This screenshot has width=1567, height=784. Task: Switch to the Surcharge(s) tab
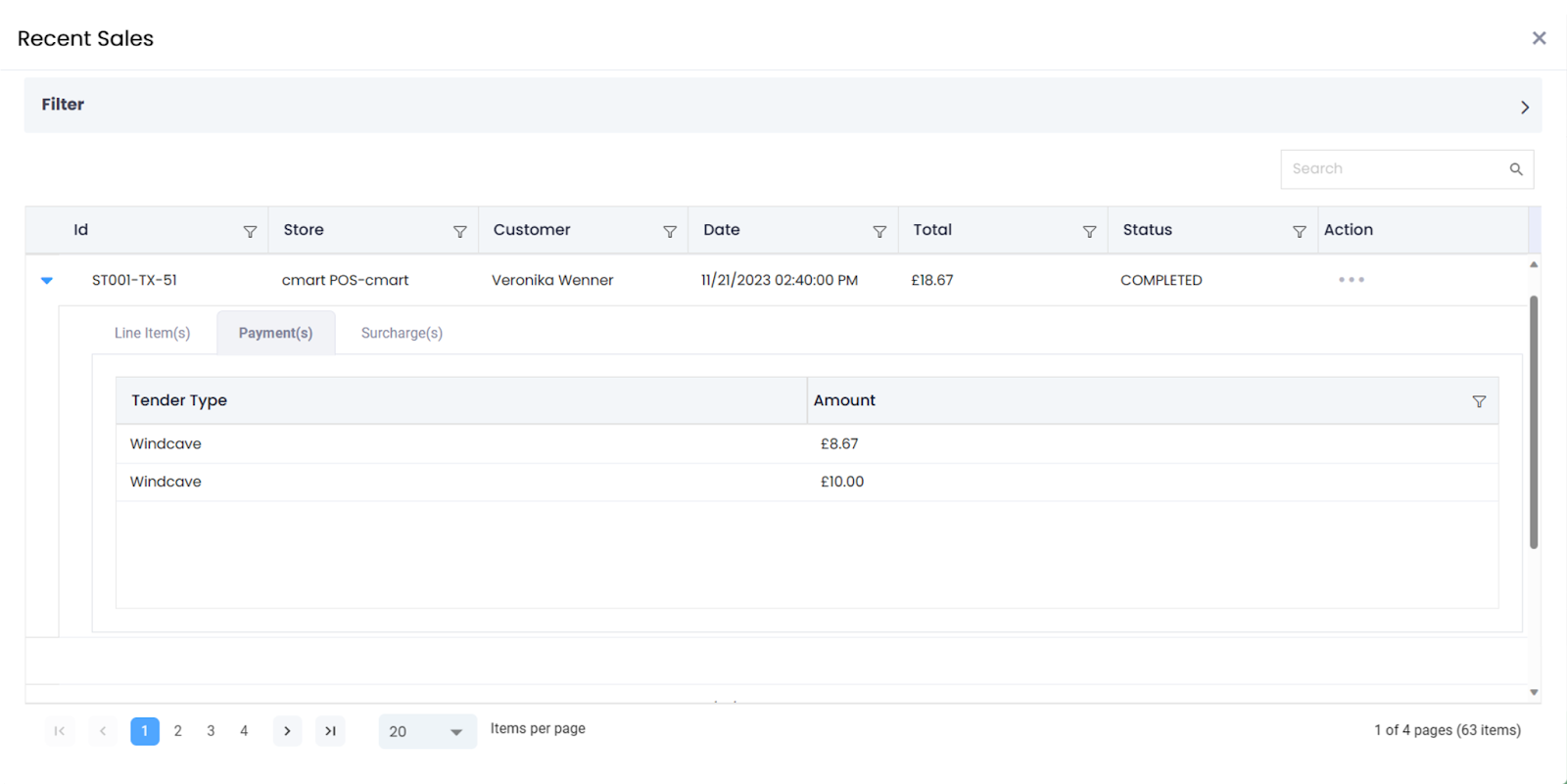click(x=402, y=333)
